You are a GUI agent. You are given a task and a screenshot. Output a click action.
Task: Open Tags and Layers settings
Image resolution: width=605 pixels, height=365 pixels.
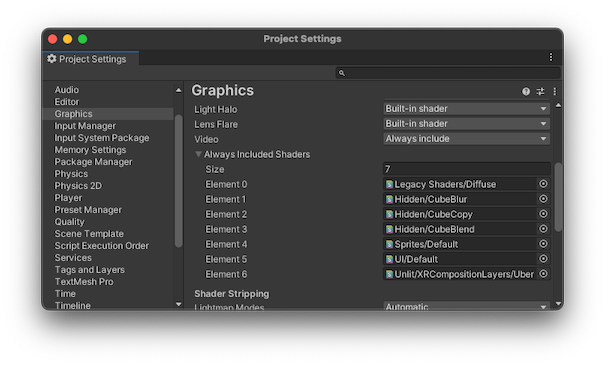tap(90, 270)
